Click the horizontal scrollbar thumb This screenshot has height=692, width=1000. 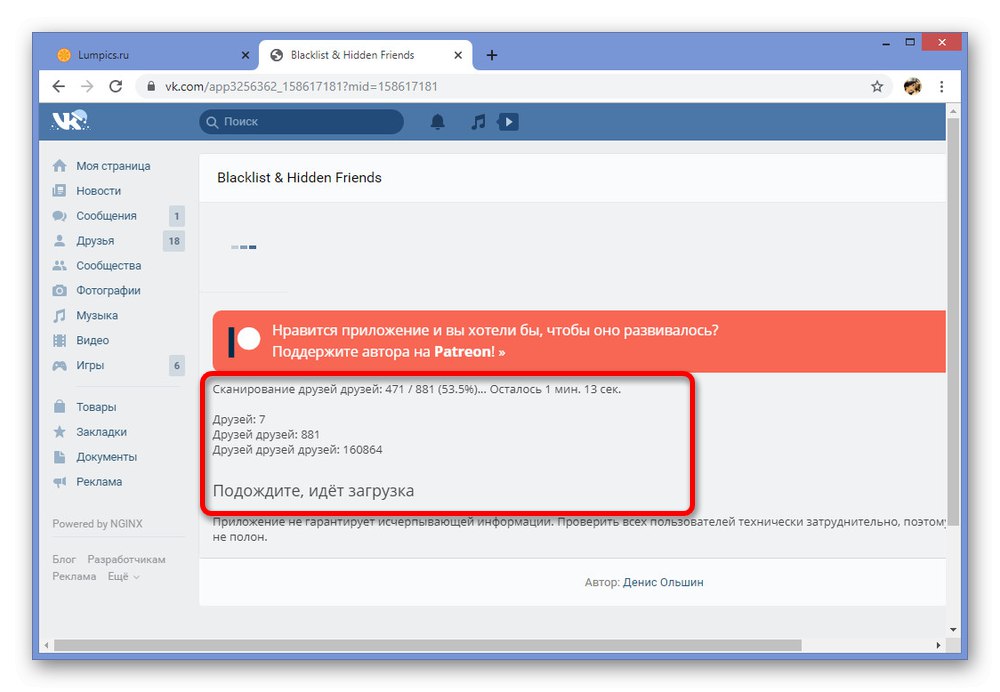[428, 645]
